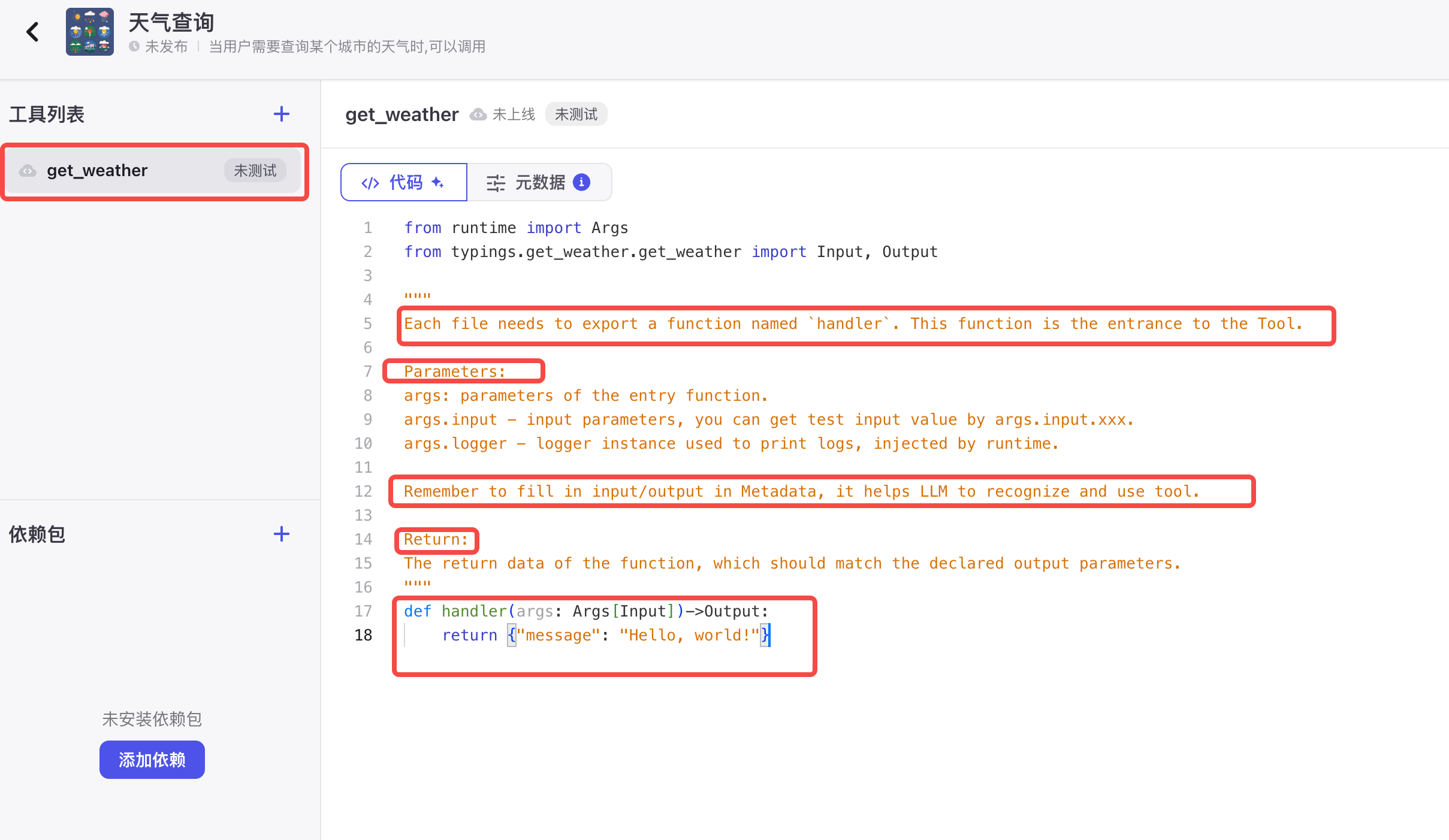Add a dependency package with plus icon

[x=281, y=534]
